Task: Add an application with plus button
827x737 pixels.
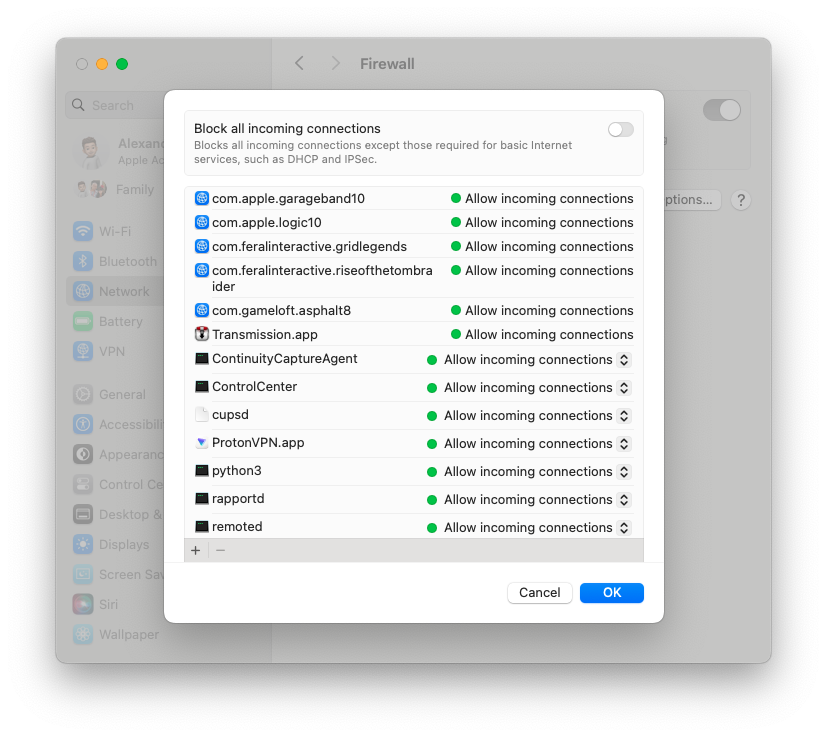Action: [x=196, y=550]
